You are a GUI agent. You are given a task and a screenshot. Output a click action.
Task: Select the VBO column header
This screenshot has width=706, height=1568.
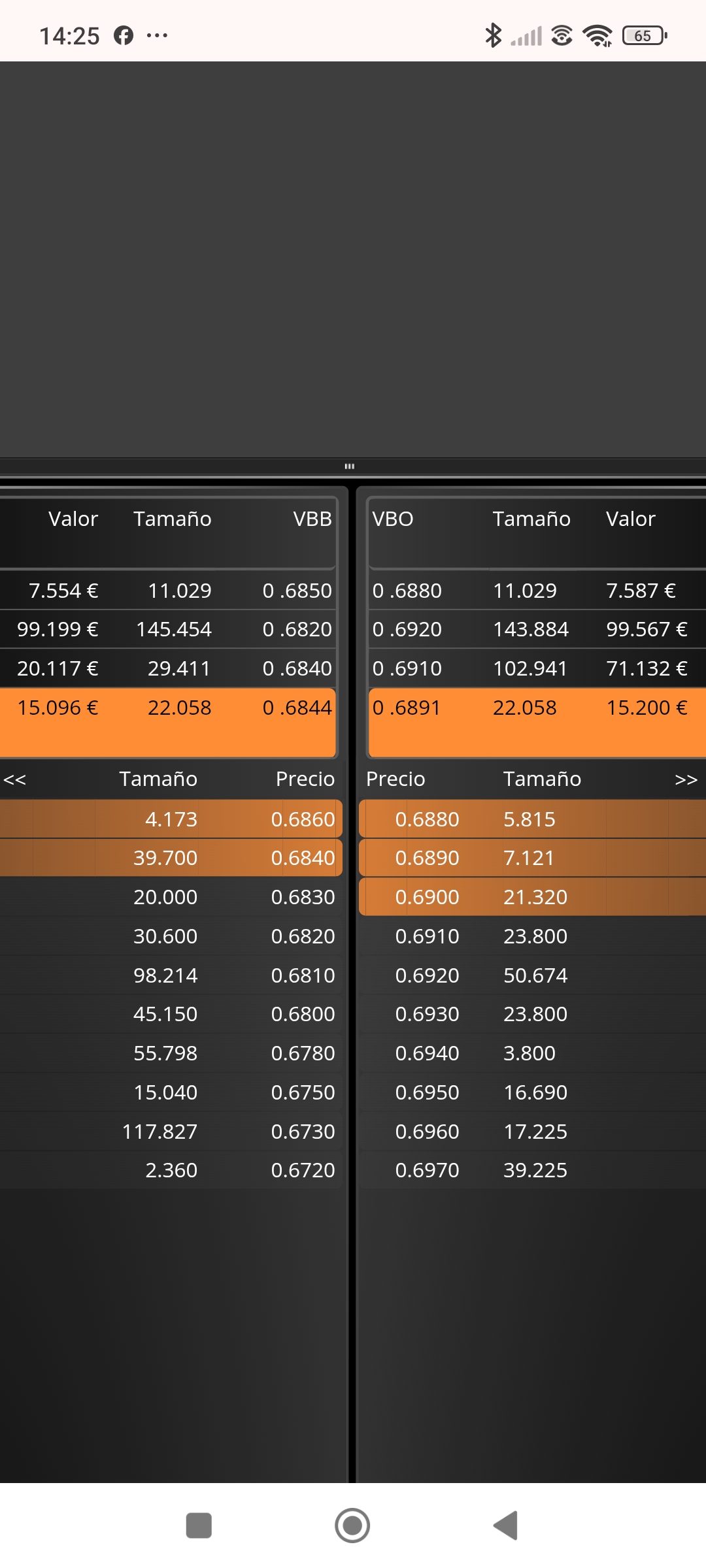tap(393, 519)
